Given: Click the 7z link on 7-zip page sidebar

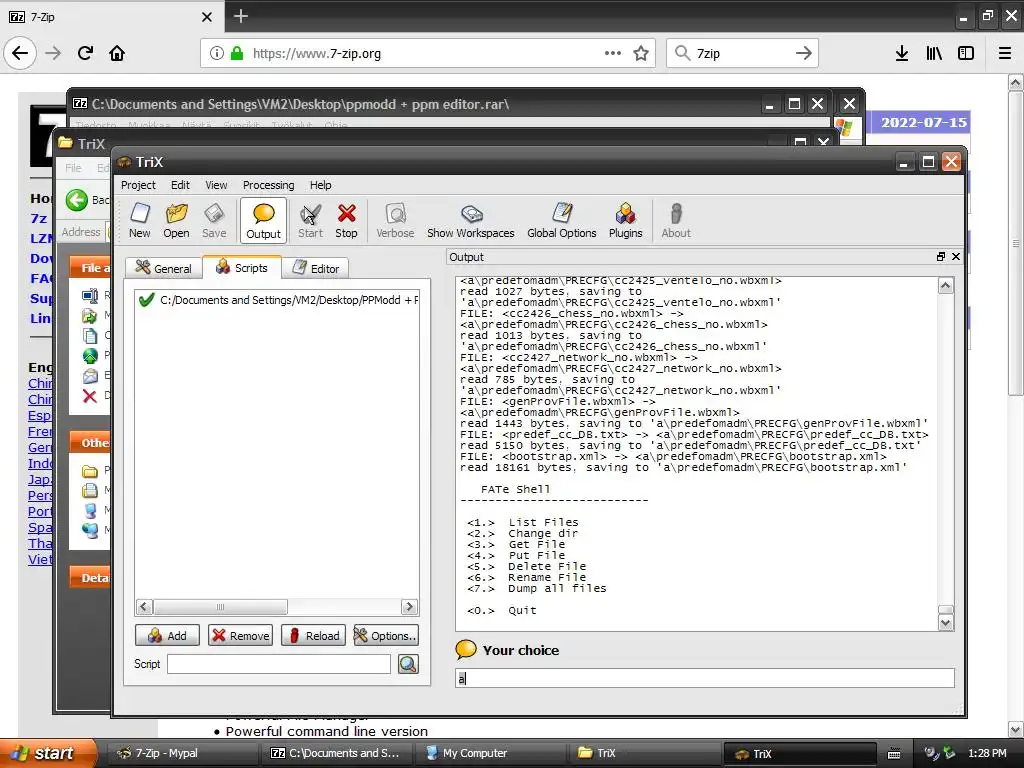Looking at the screenshot, I should [x=39, y=218].
